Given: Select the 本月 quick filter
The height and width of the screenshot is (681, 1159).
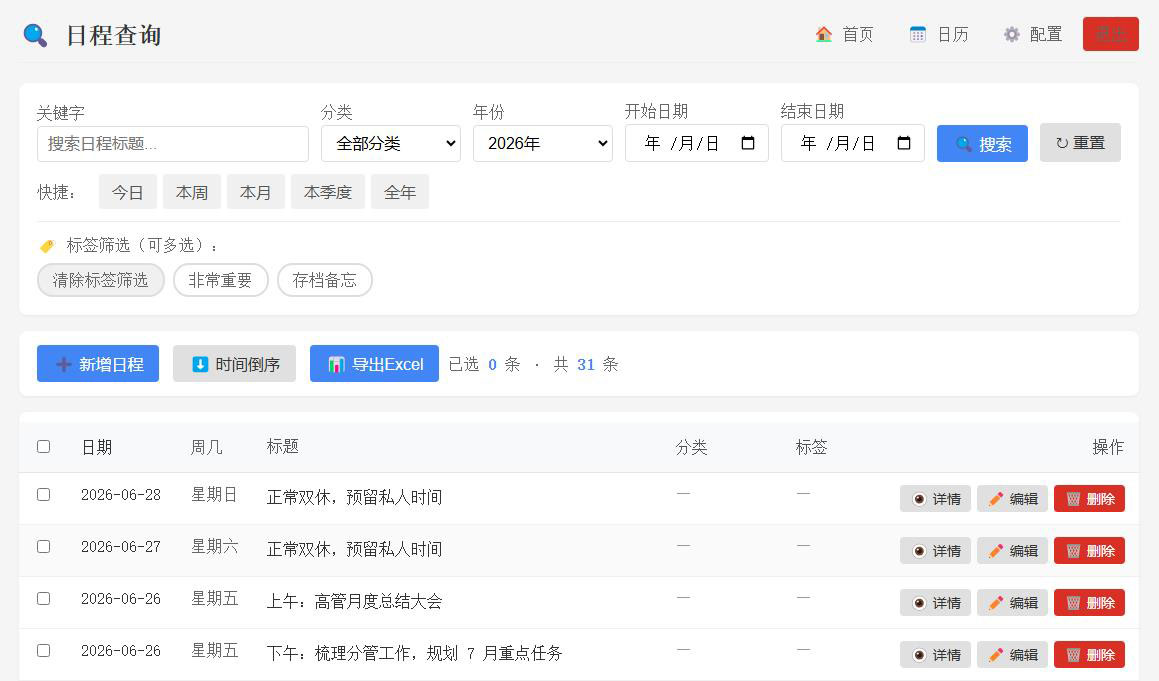Looking at the screenshot, I should coord(256,192).
